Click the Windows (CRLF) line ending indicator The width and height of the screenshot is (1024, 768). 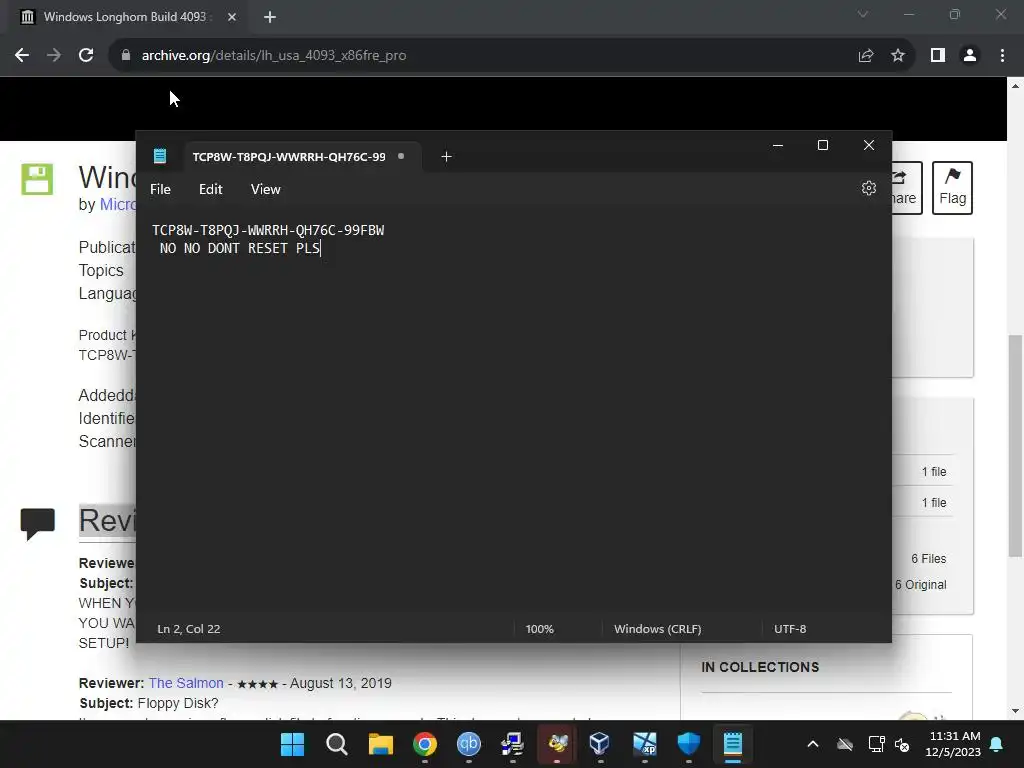pyautogui.click(x=658, y=629)
